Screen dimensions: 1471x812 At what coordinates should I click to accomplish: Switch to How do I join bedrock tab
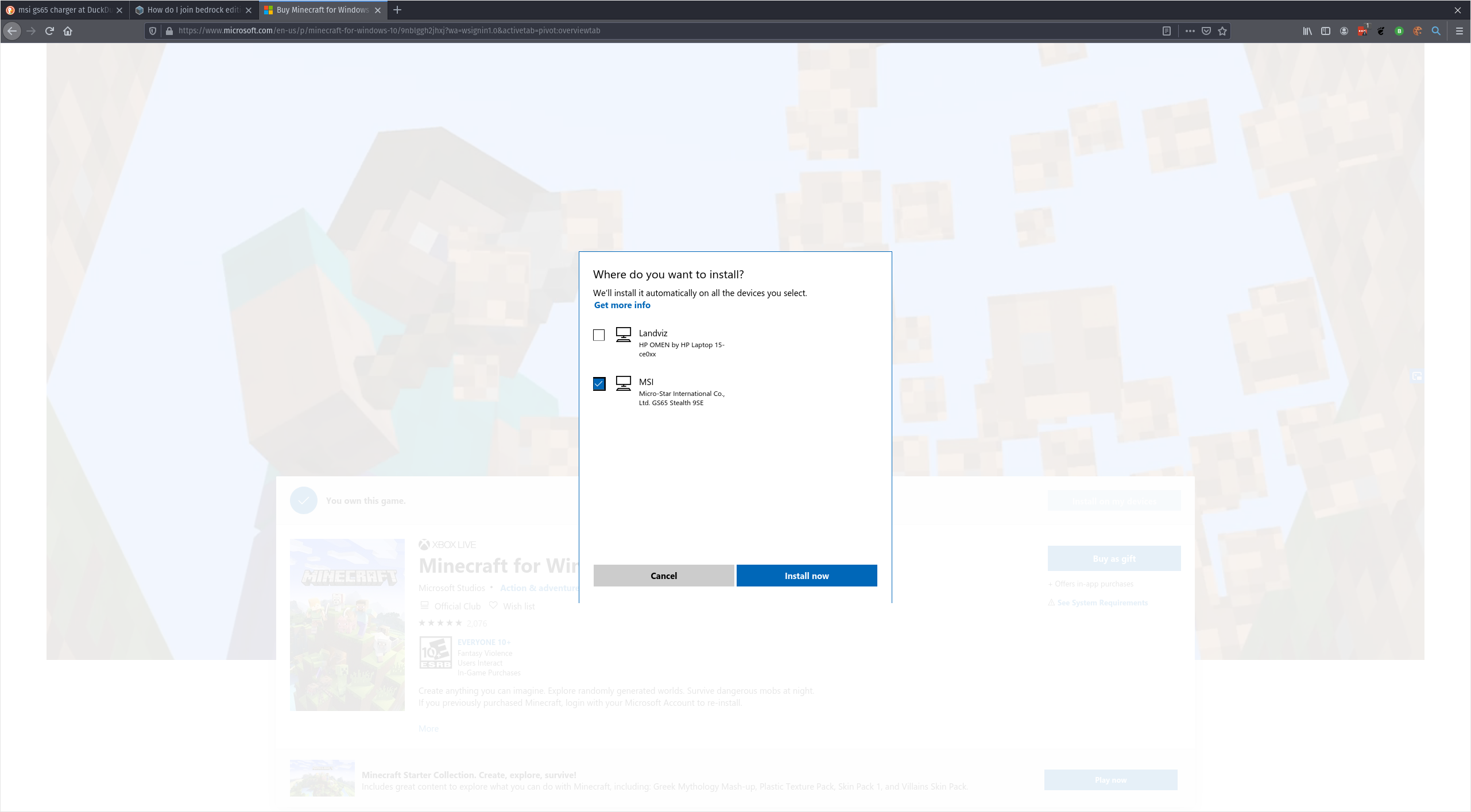pos(193,10)
